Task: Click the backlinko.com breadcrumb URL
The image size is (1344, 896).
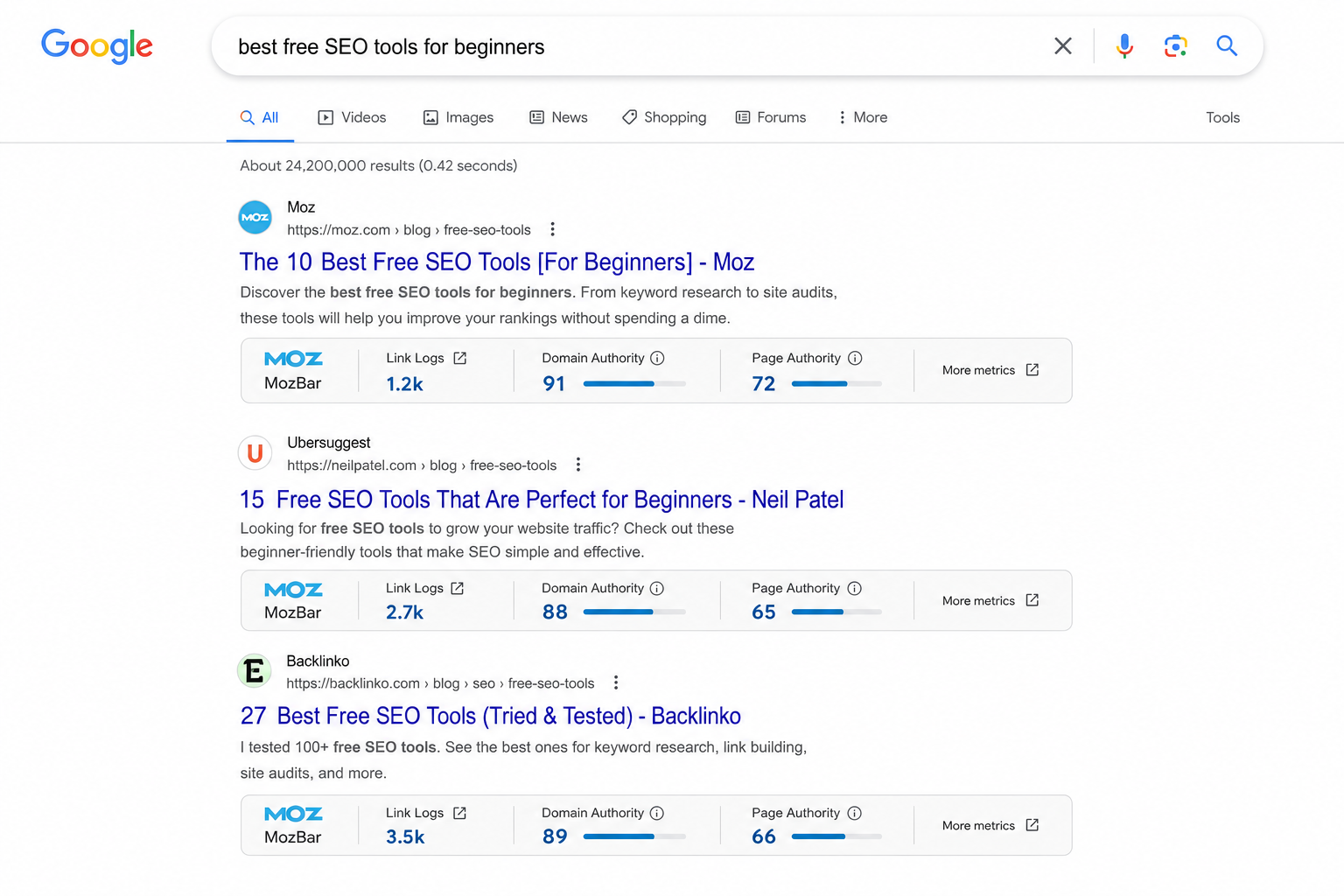Action: click(x=440, y=683)
